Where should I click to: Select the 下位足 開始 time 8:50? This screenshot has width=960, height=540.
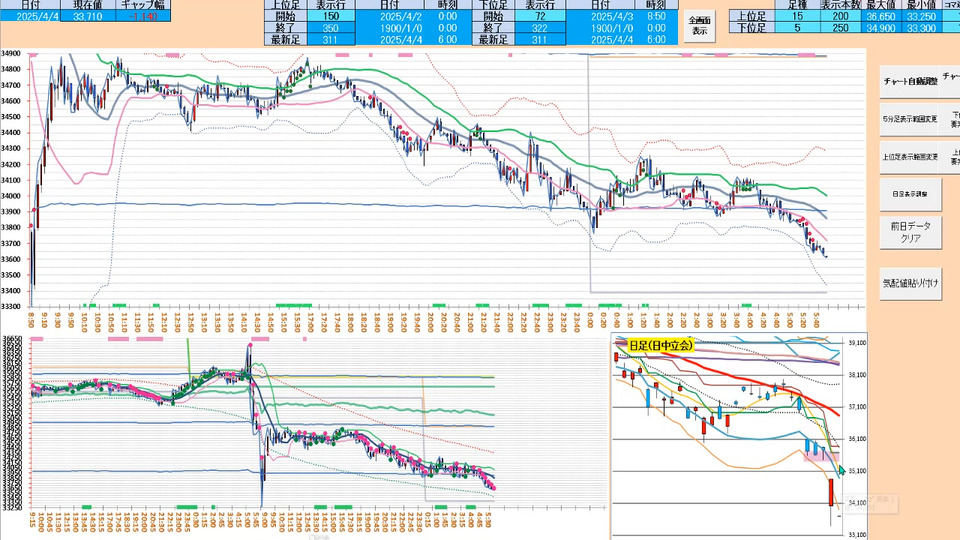[656, 17]
